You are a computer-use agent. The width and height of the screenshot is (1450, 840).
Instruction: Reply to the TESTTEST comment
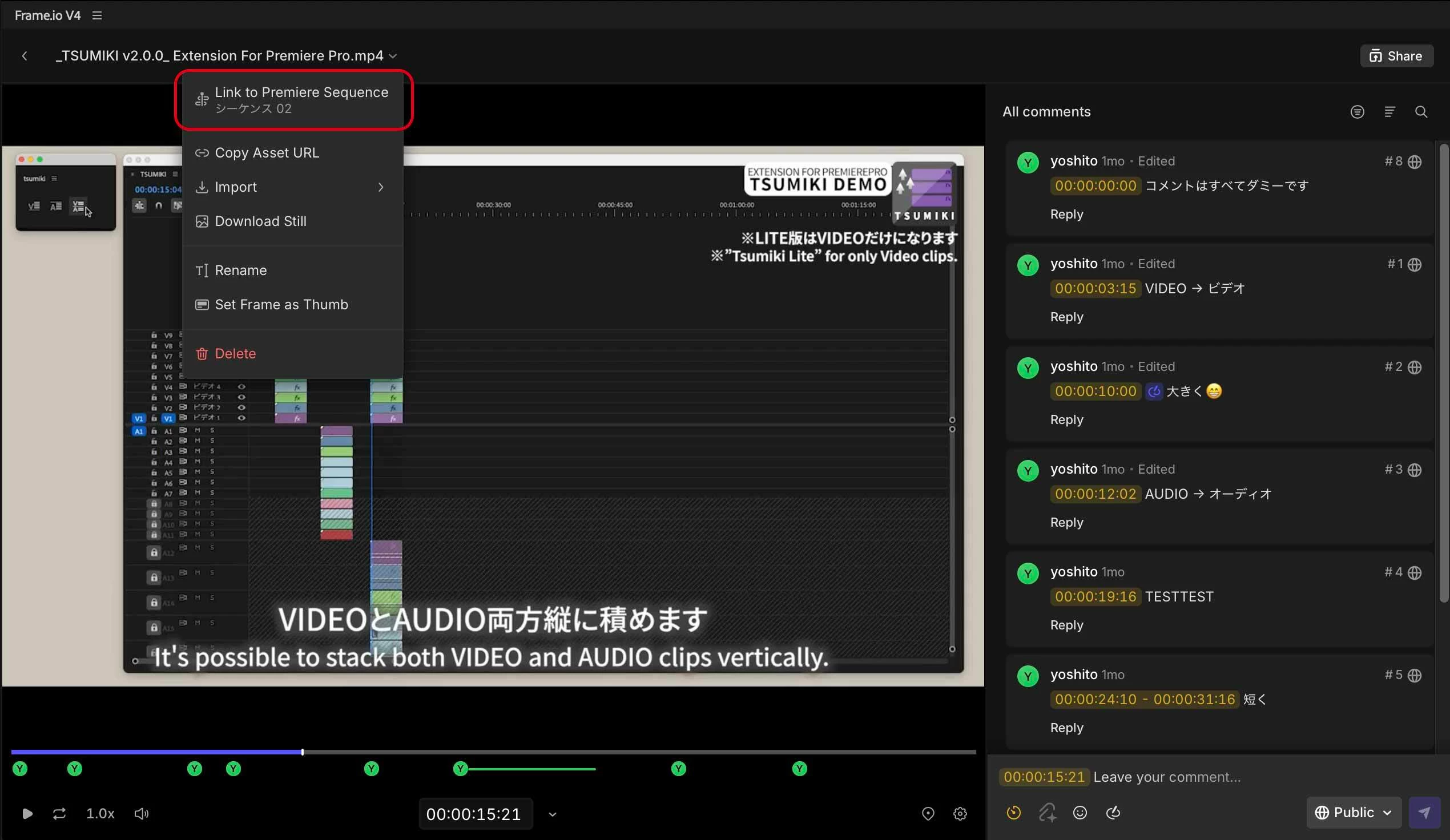click(x=1066, y=625)
